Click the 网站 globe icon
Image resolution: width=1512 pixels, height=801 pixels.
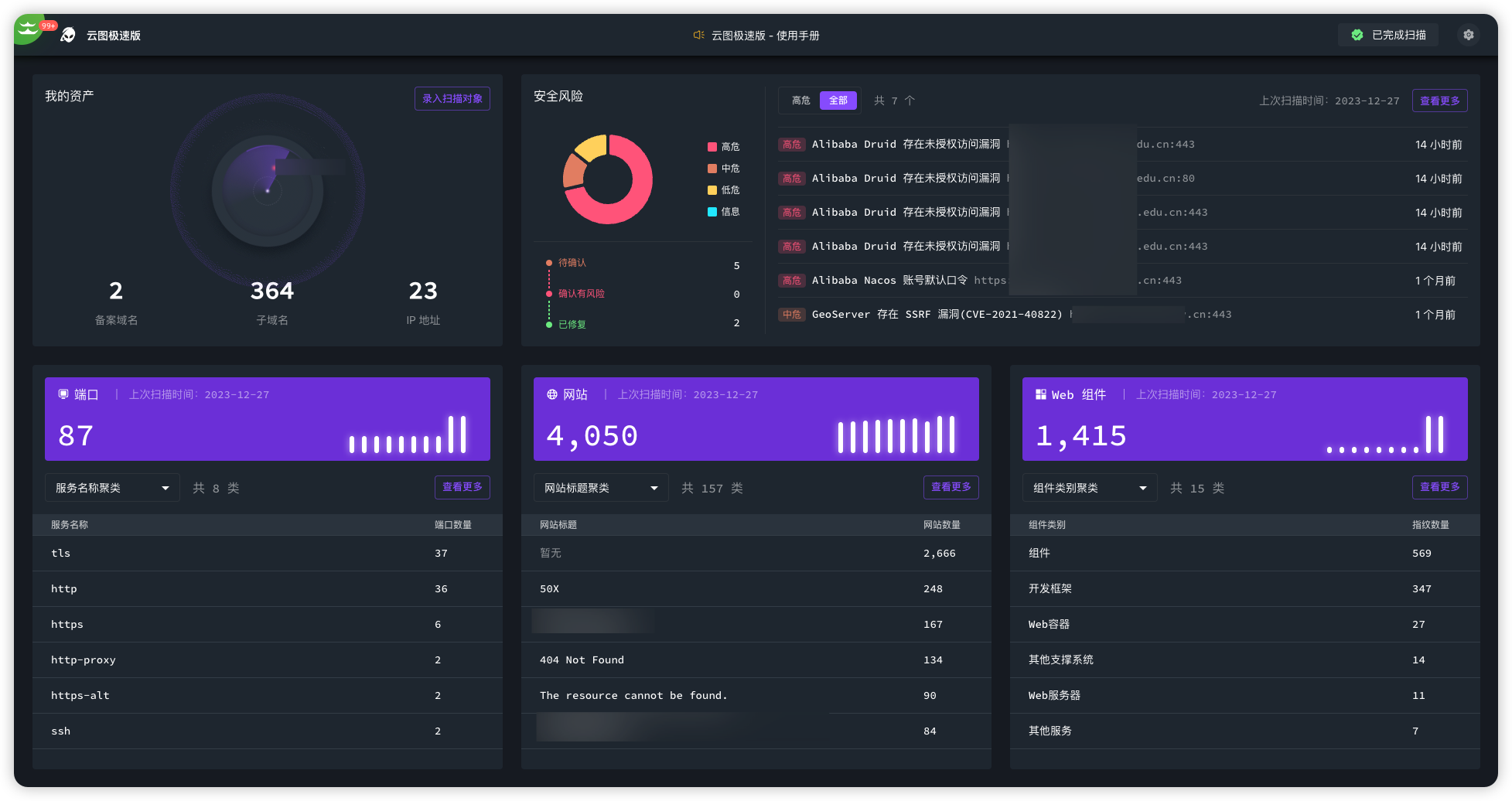552,394
